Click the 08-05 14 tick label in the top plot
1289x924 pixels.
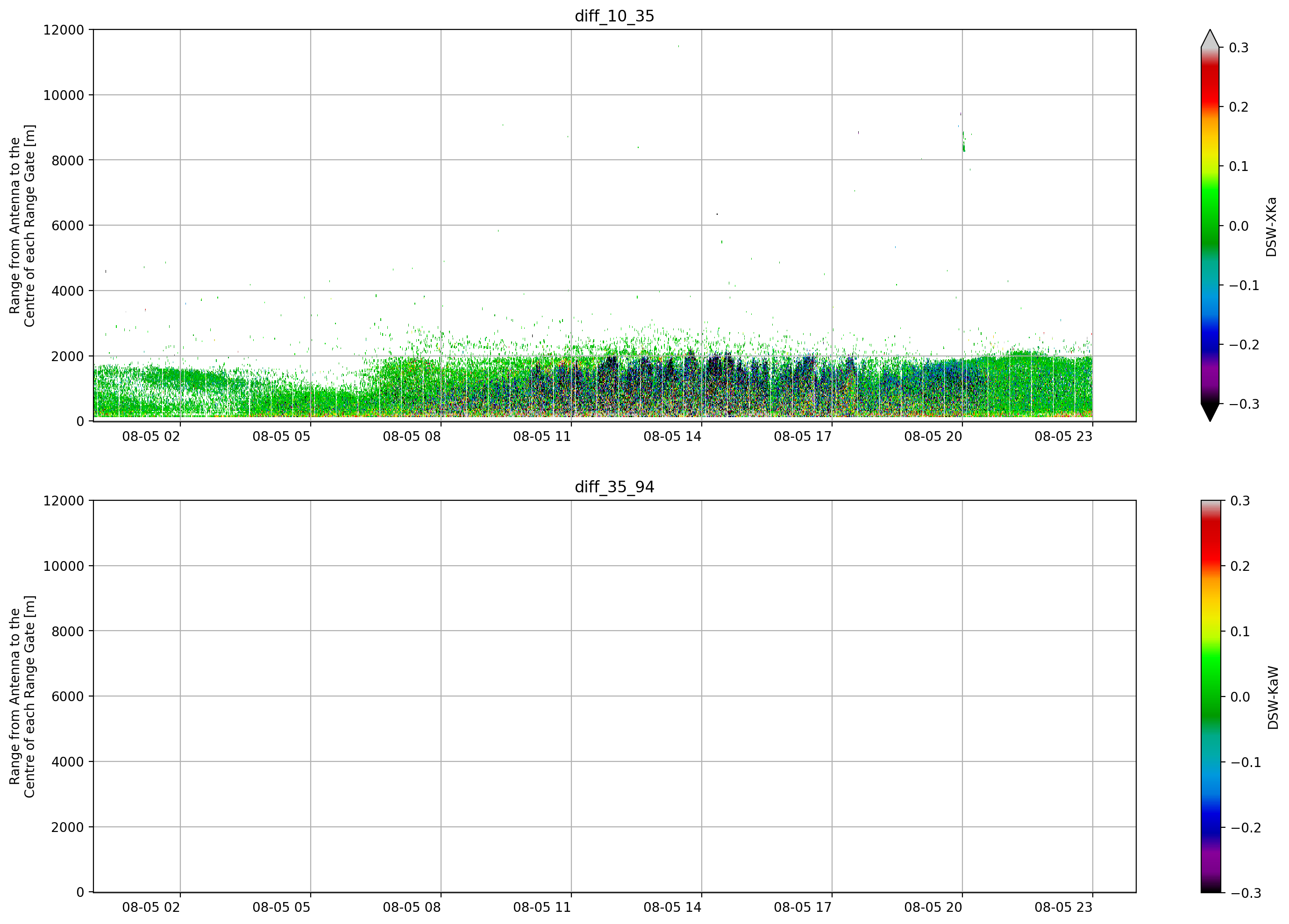[672, 436]
